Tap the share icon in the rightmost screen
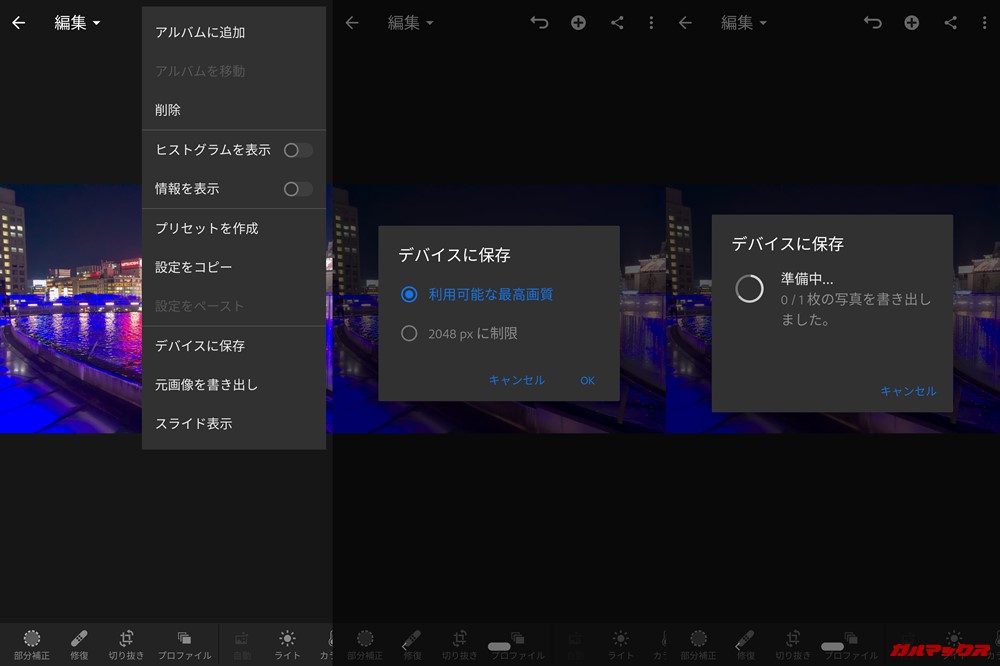 coord(950,23)
